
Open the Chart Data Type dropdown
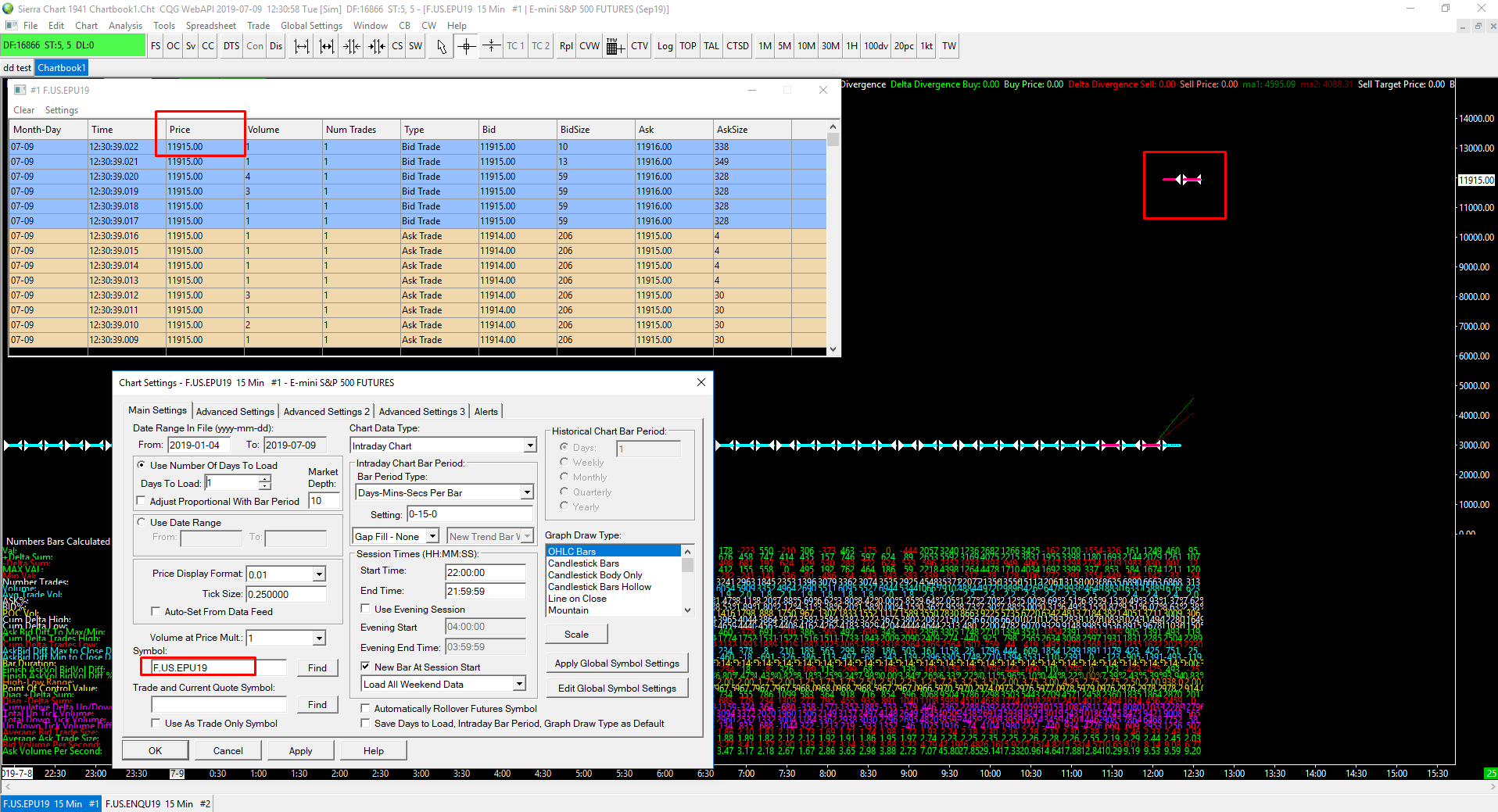530,445
